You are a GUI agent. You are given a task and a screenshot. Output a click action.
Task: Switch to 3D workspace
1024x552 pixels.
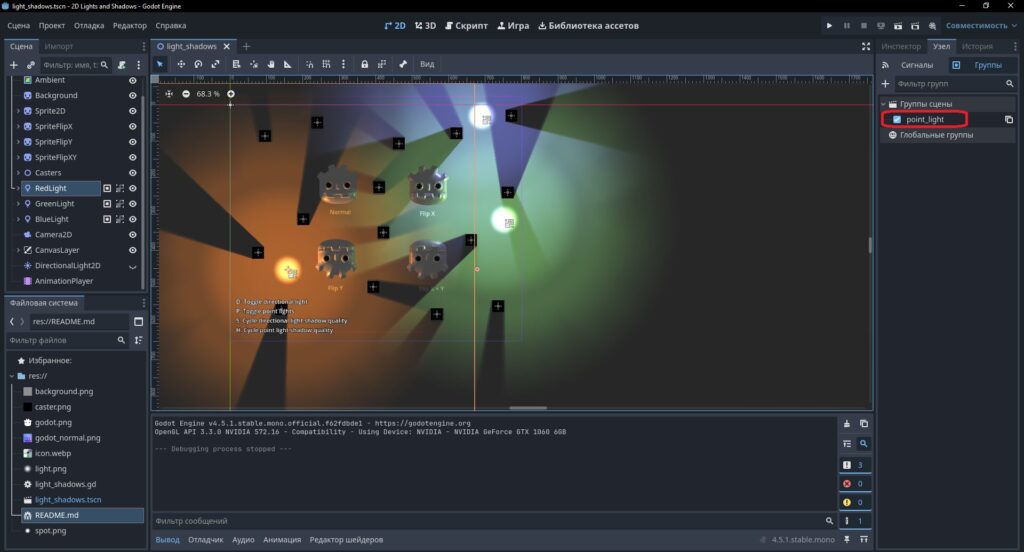(426, 25)
